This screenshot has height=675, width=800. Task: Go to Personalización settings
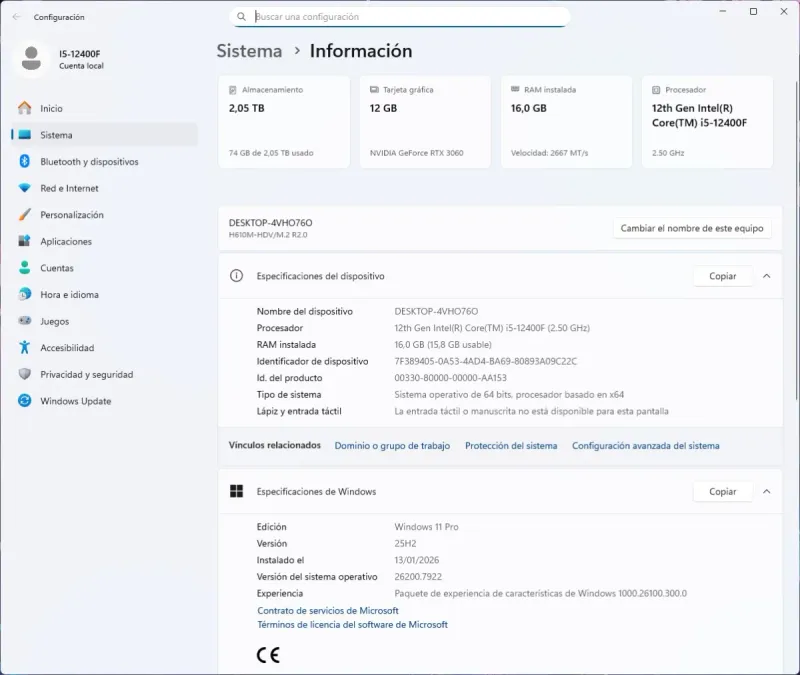pos(104,214)
